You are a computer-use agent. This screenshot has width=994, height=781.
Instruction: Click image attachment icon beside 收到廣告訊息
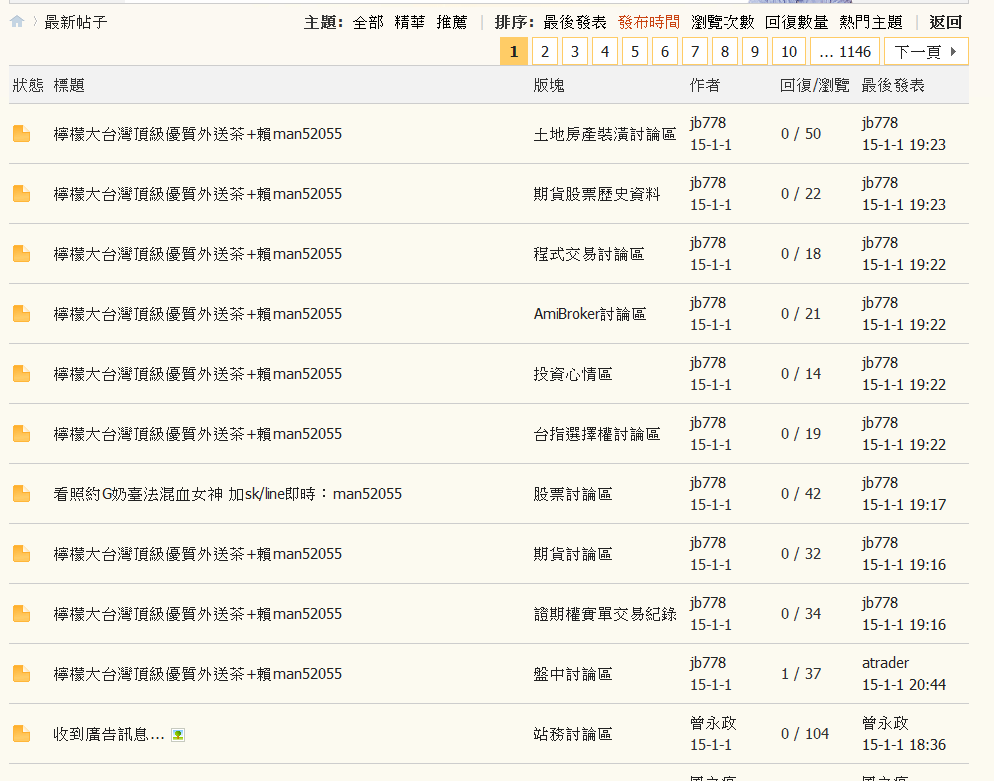coord(178,735)
